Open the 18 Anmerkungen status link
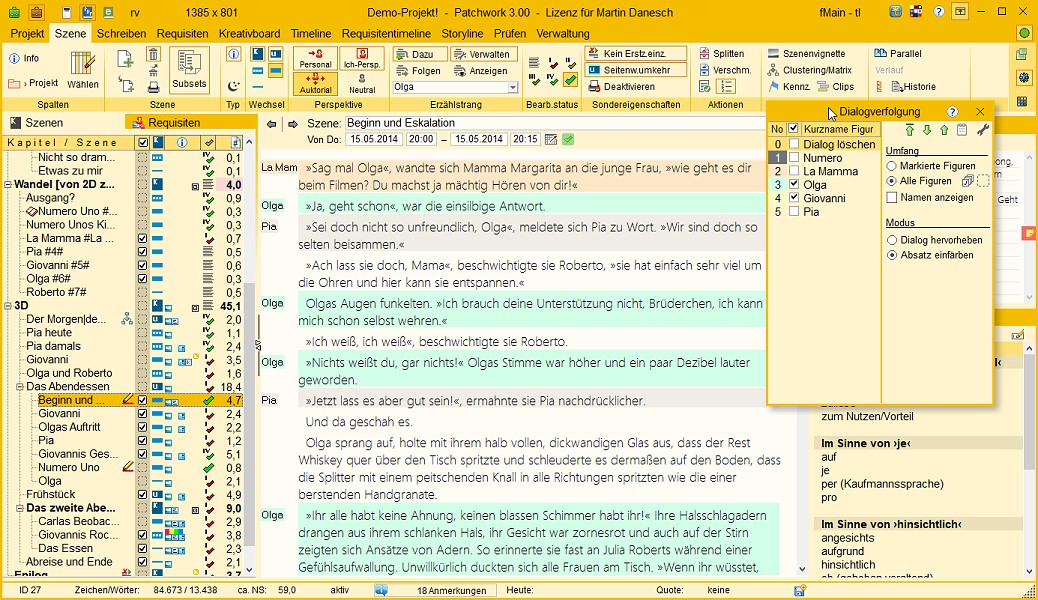The image size is (1038, 600). pyautogui.click(x=451, y=591)
